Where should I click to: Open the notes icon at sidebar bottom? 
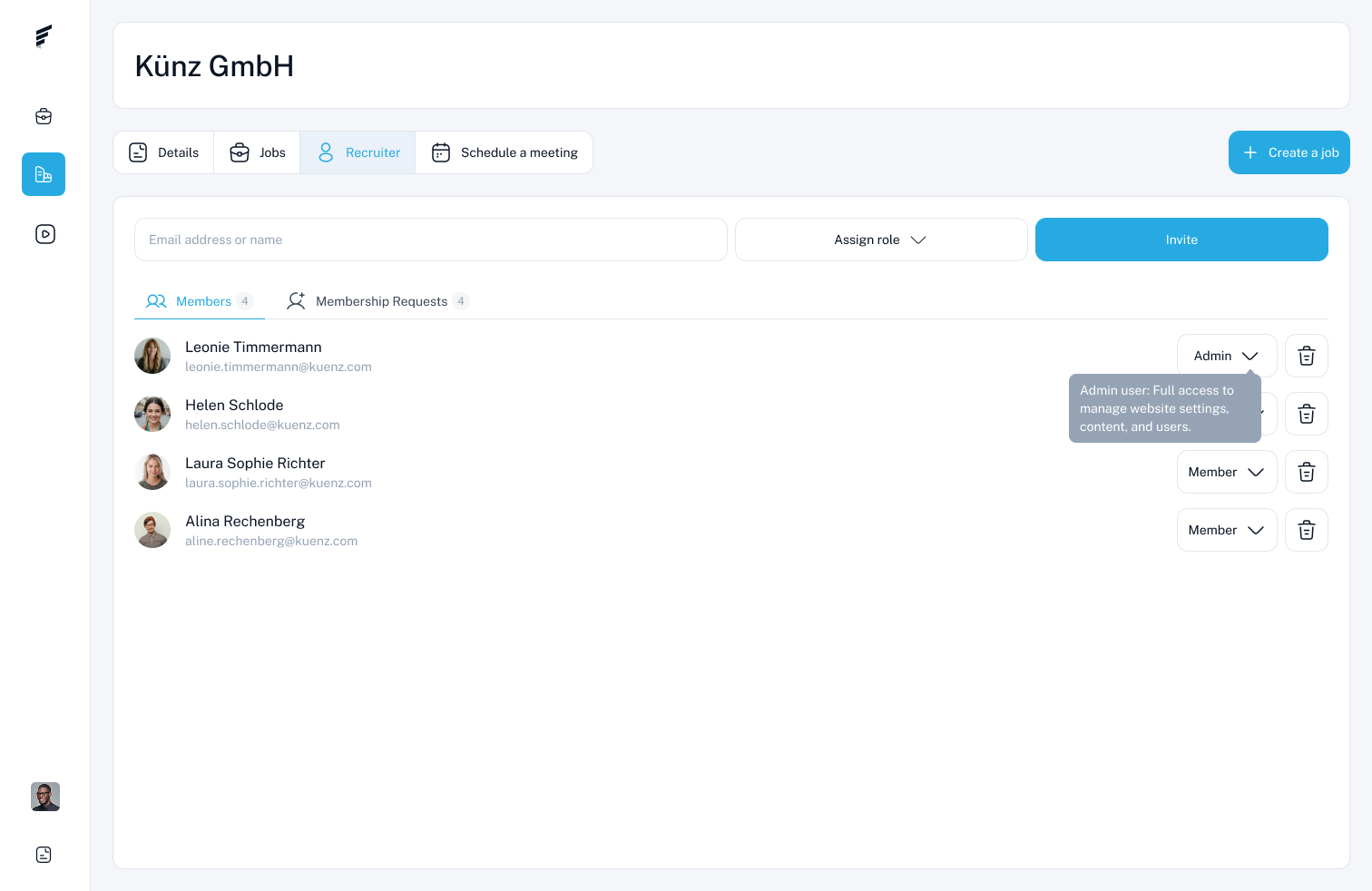point(44,855)
